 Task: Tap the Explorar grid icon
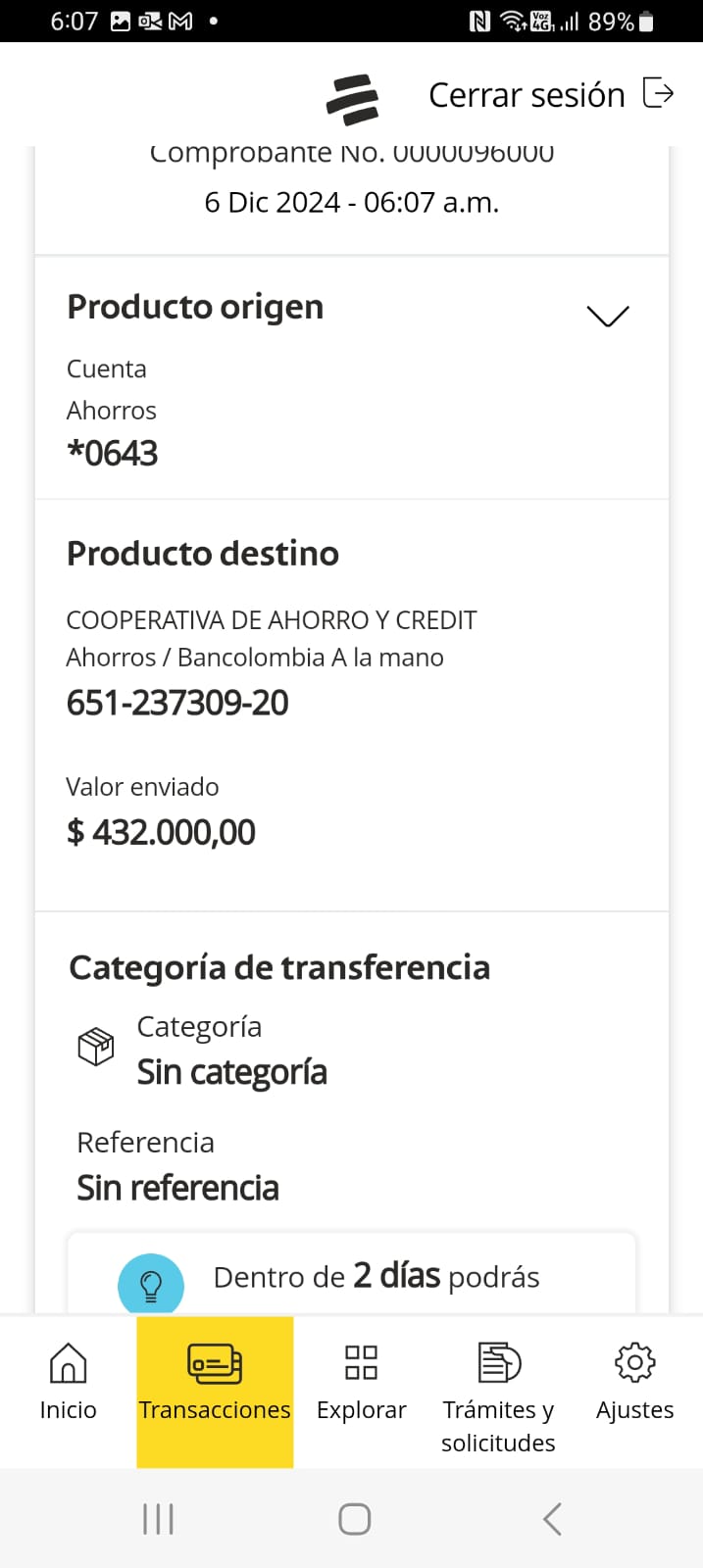[361, 1362]
